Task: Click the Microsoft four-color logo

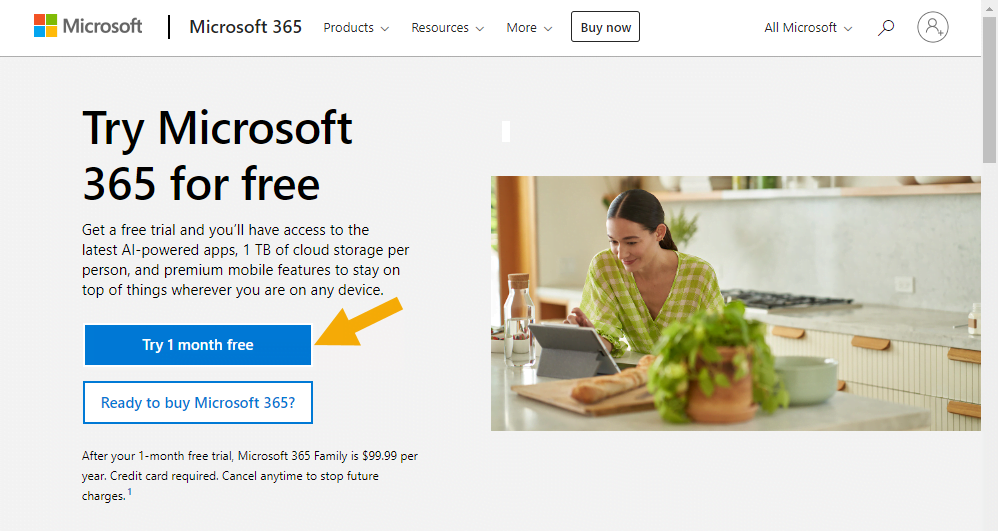Action: 45,26
